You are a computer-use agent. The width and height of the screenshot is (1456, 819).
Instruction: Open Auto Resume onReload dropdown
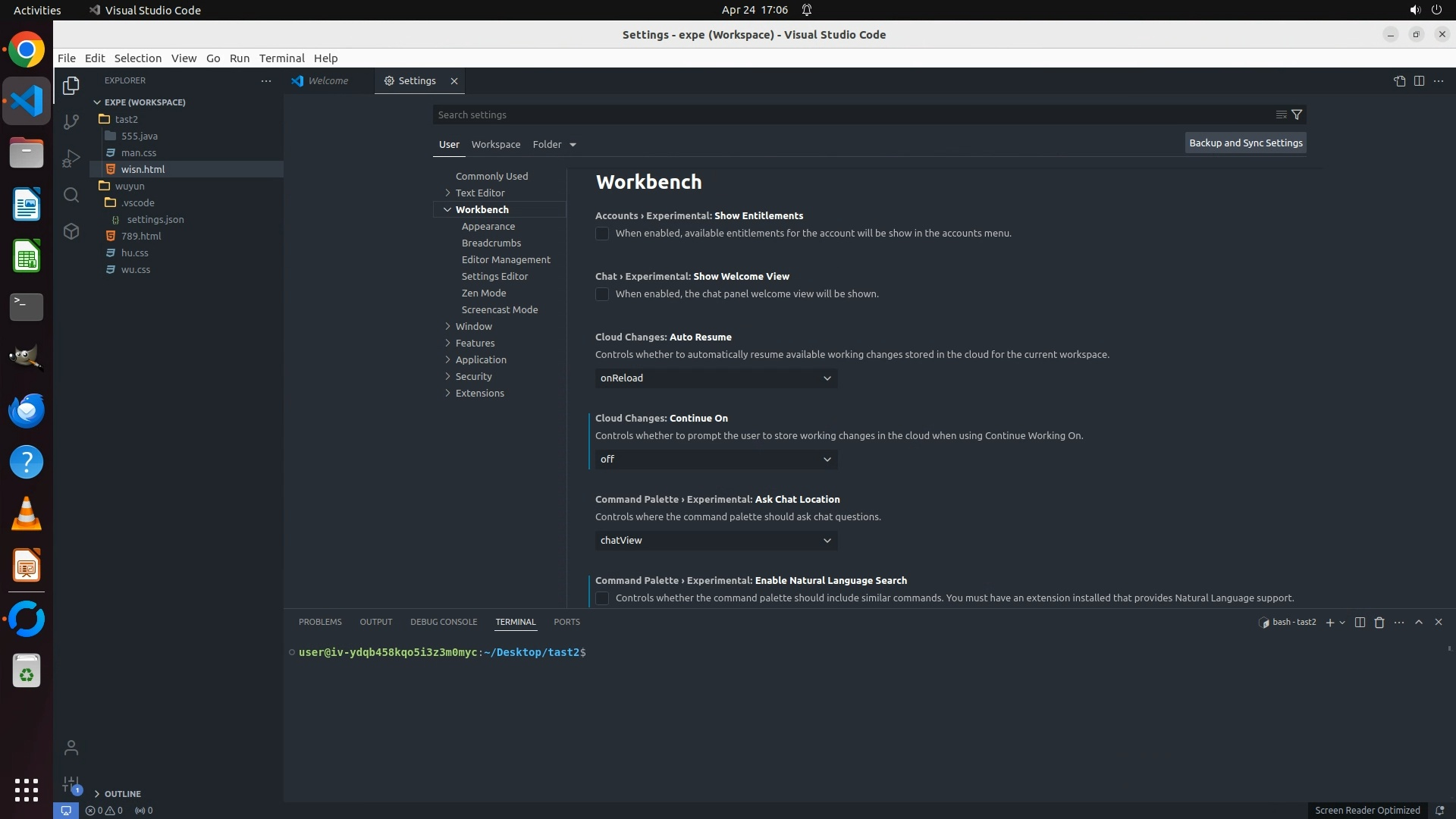click(x=716, y=378)
